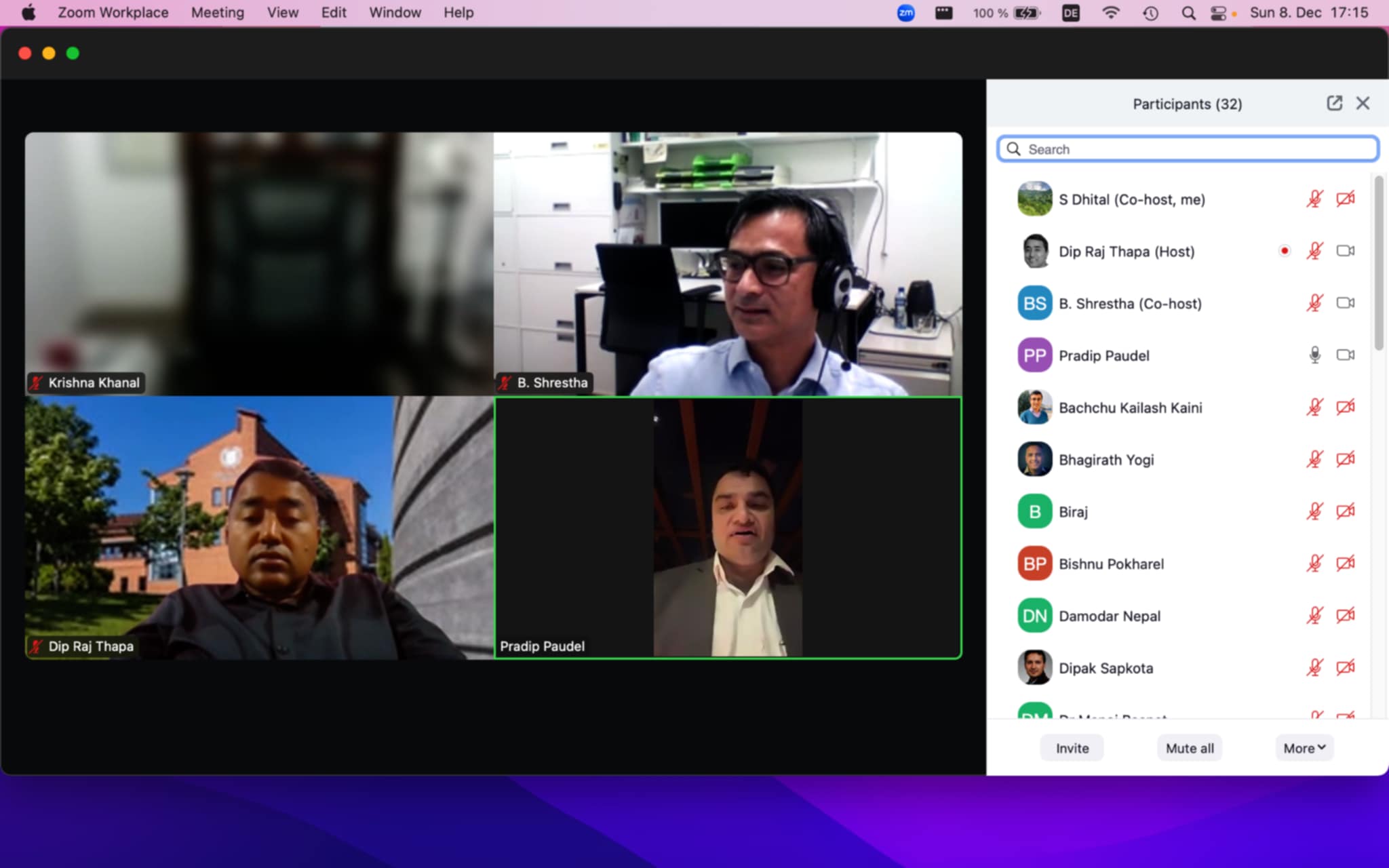Click Bishnu Pokharel's camera-off icon
The width and height of the screenshot is (1389, 868).
[x=1346, y=564]
